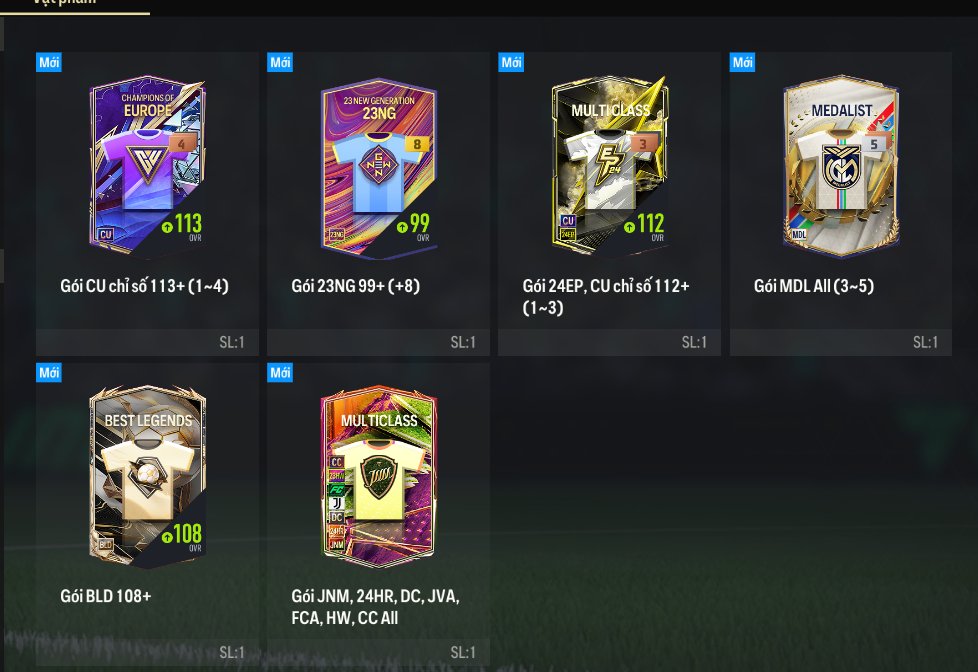The image size is (978, 672).
Task: Click SL:1 quantity bar under 24EP pack
Action: click(609, 342)
